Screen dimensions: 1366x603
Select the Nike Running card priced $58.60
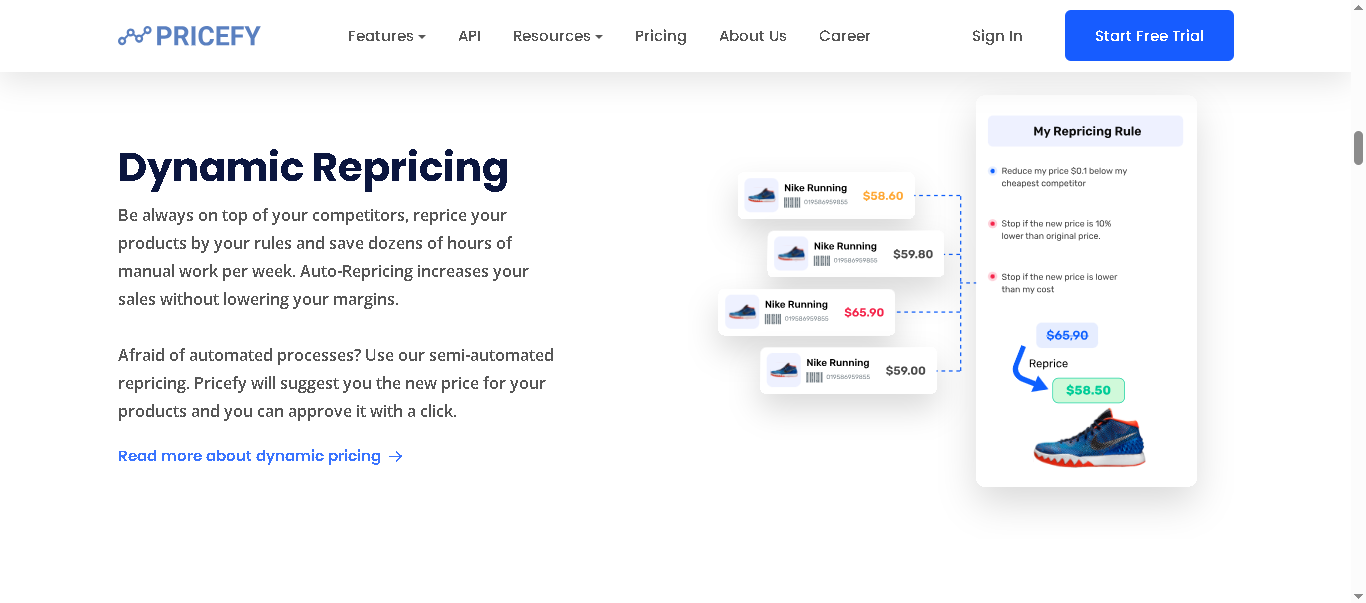tap(826, 195)
